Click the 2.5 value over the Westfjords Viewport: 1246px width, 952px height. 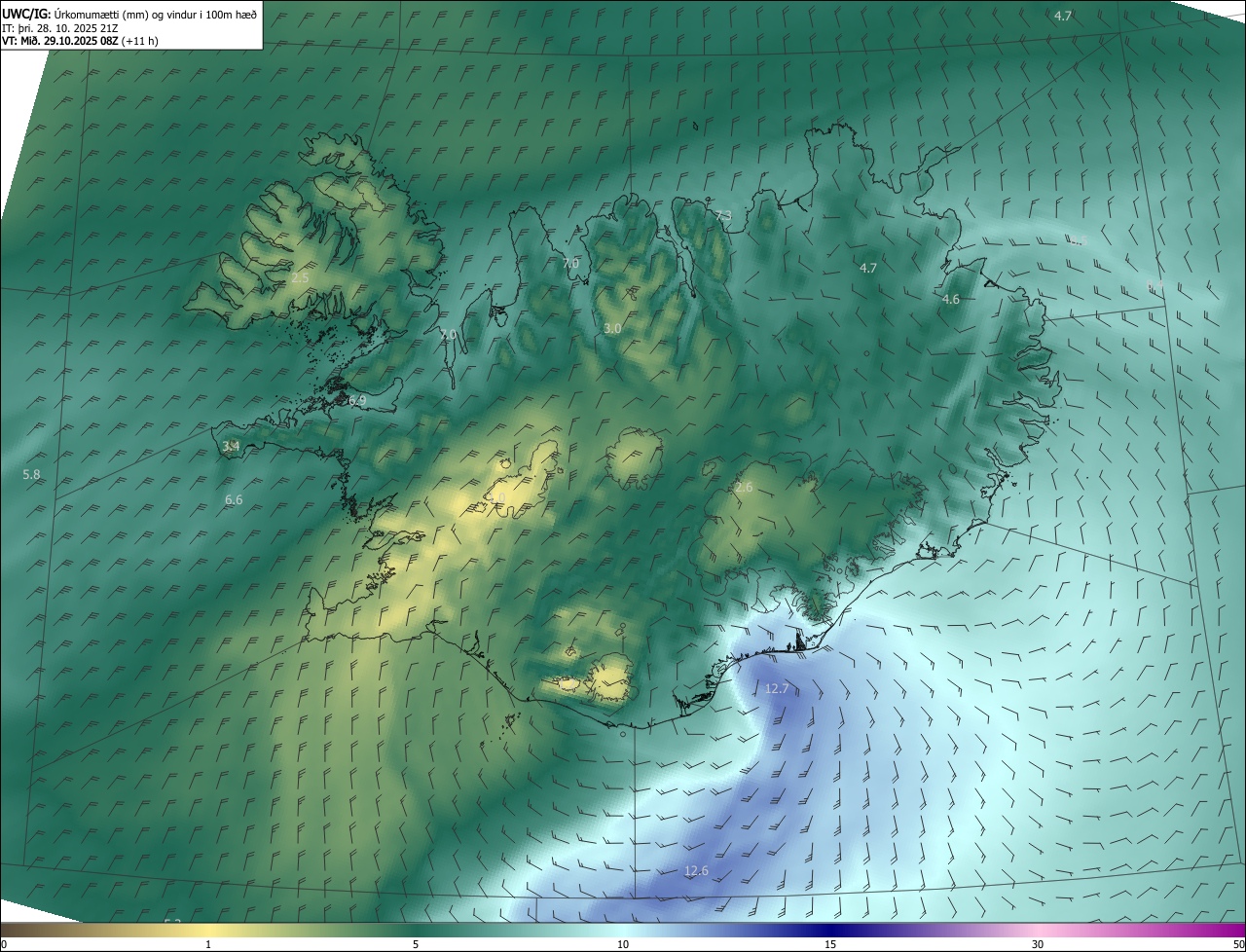[x=300, y=278]
